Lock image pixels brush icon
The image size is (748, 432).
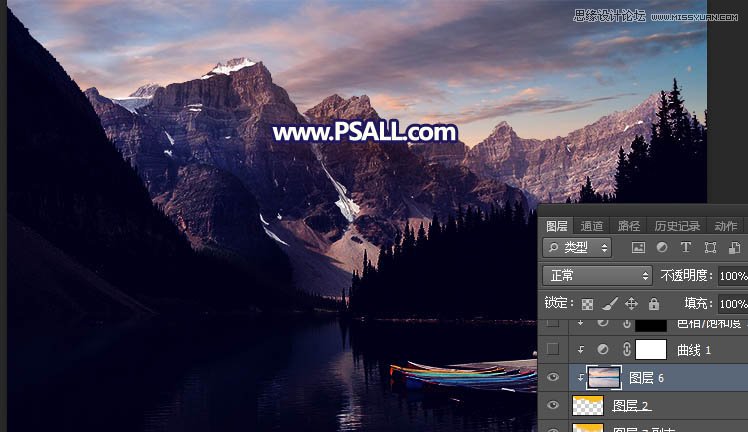coord(610,303)
